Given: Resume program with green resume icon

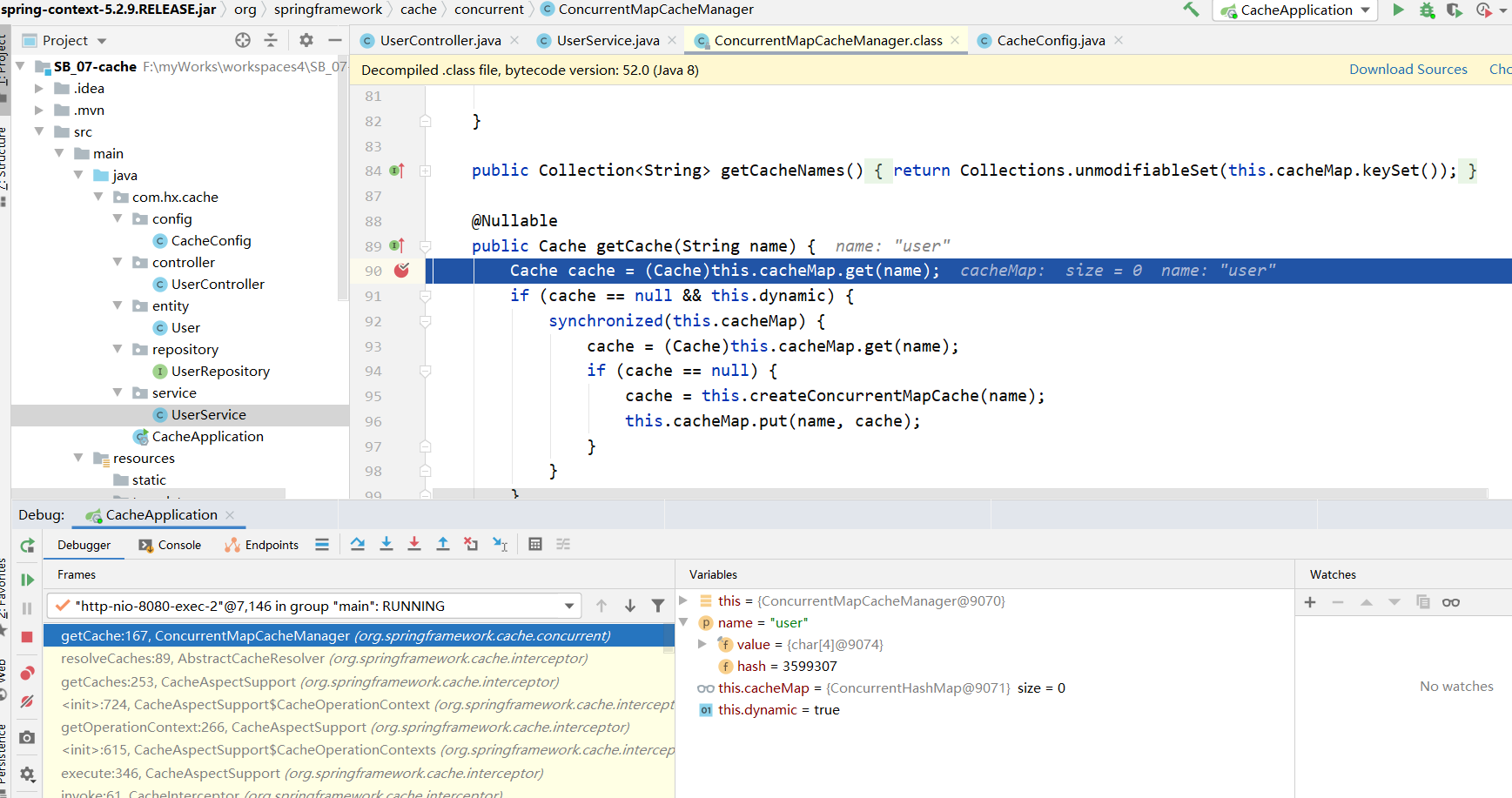Looking at the screenshot, I should 27,580.
